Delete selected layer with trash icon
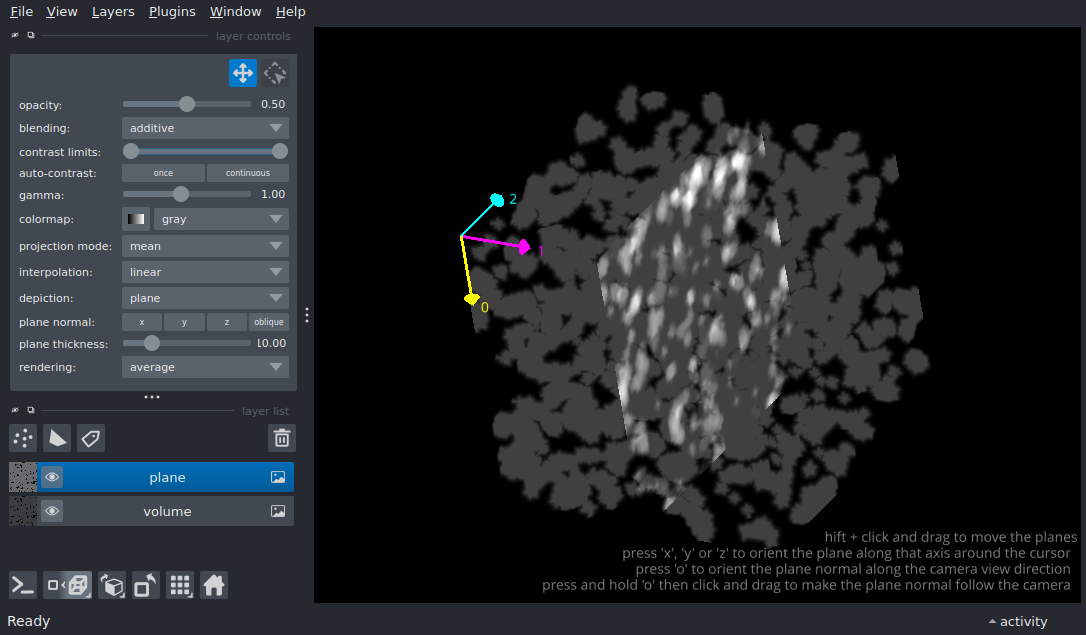Viewport: 1086px width, 635px height. coord(282,438)
